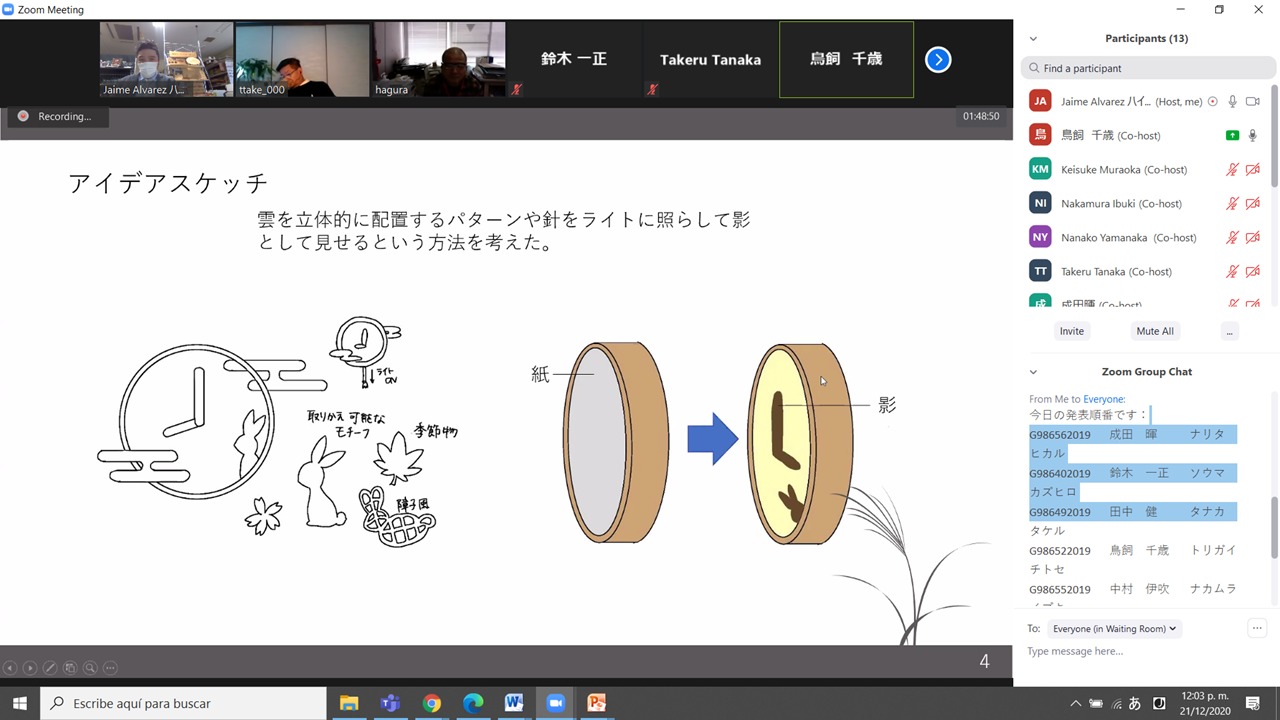Collapse the Participants panel chevron

pos(1033,39)
